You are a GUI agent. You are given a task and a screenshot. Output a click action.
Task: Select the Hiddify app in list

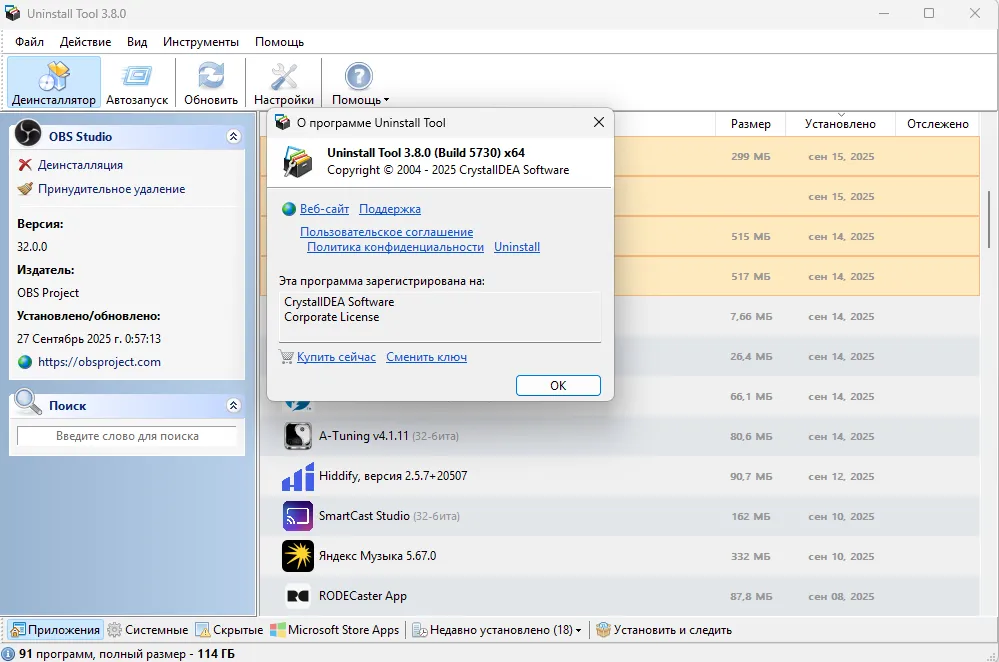[392, 476]
